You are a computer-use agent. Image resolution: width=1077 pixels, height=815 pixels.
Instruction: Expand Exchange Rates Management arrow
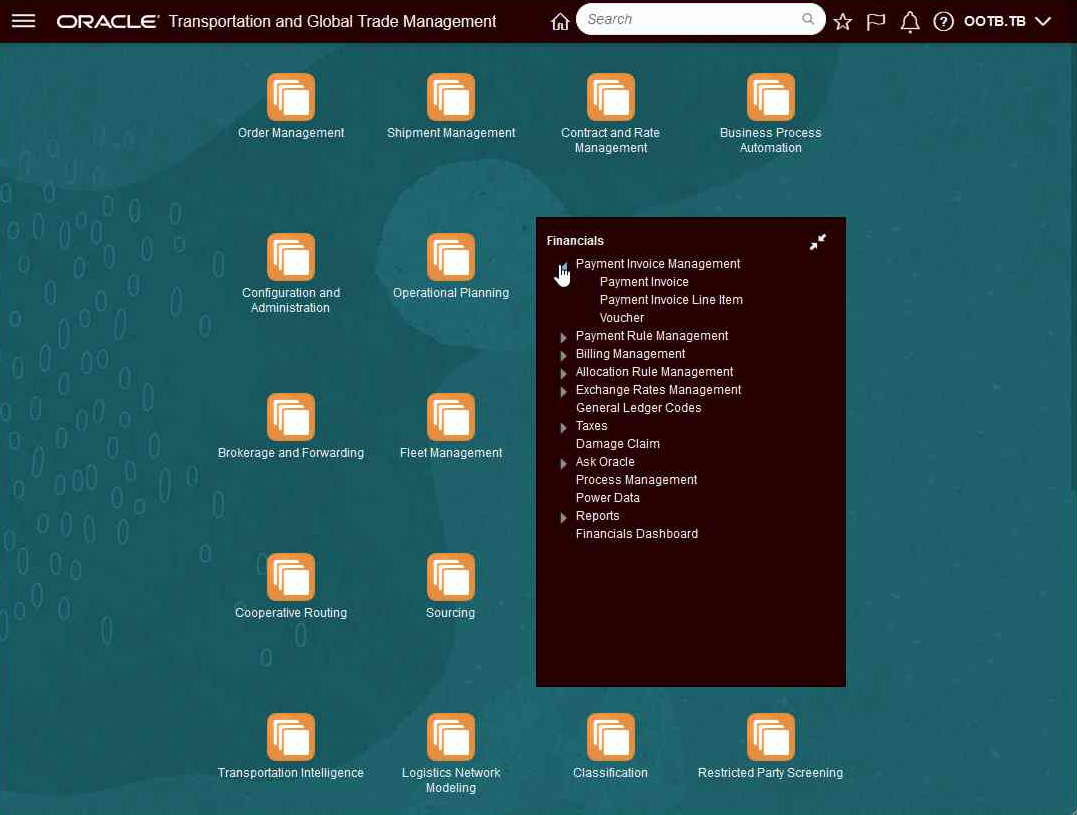[563, 391]
